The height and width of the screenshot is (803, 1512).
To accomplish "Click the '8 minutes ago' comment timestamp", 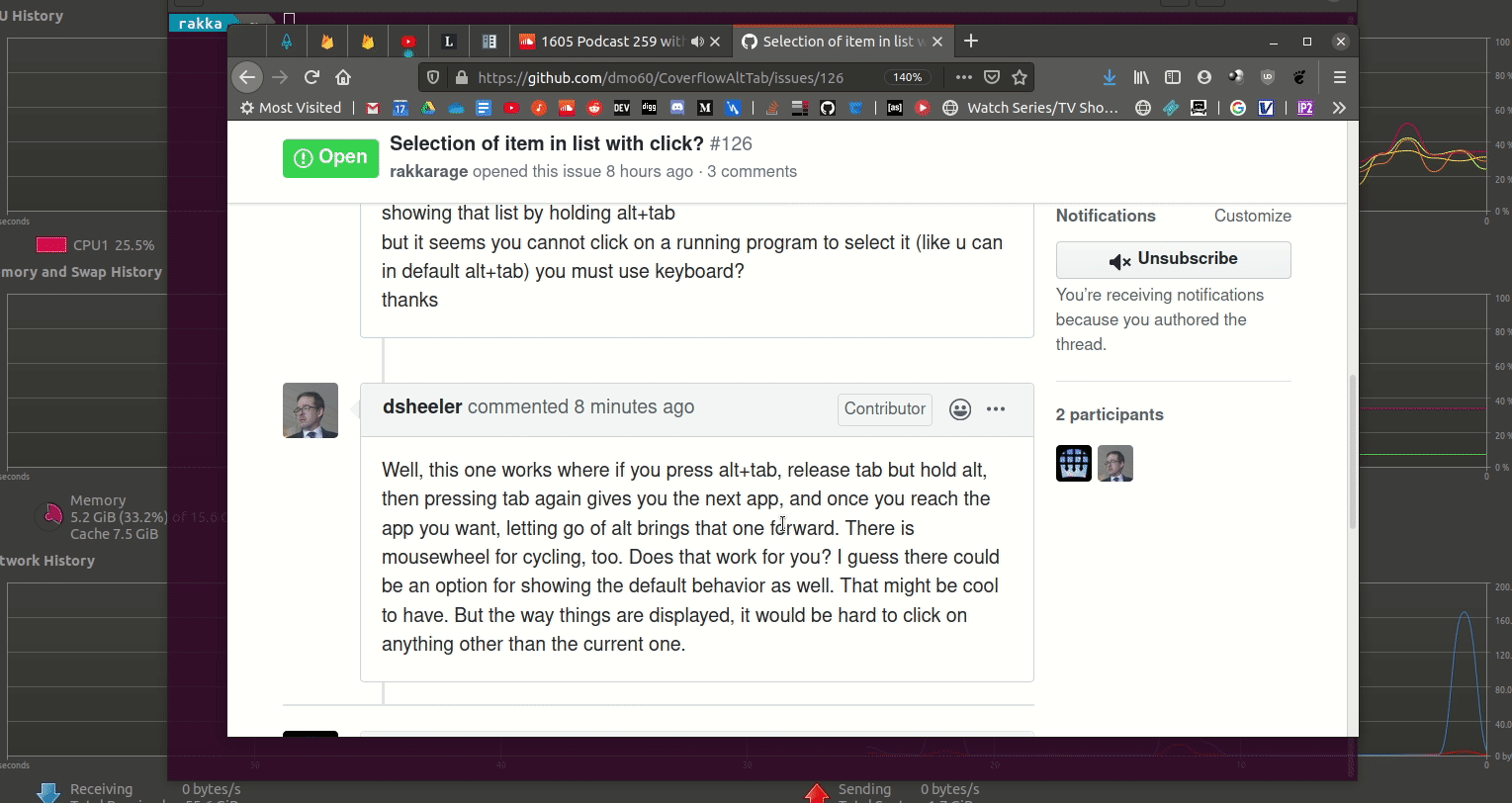I will 634,406.
